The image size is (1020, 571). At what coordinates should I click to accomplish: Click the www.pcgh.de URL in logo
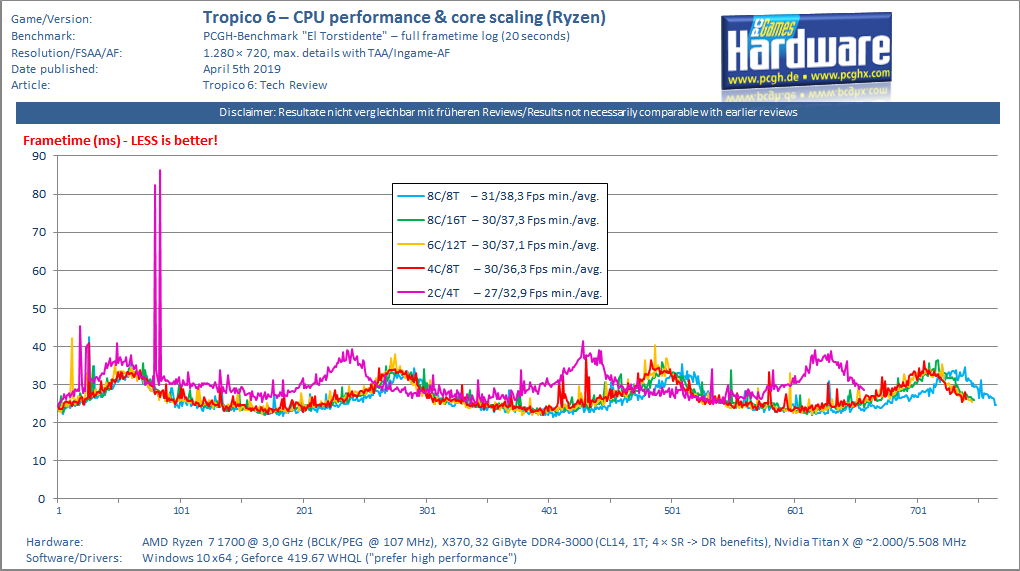point(763,79)
